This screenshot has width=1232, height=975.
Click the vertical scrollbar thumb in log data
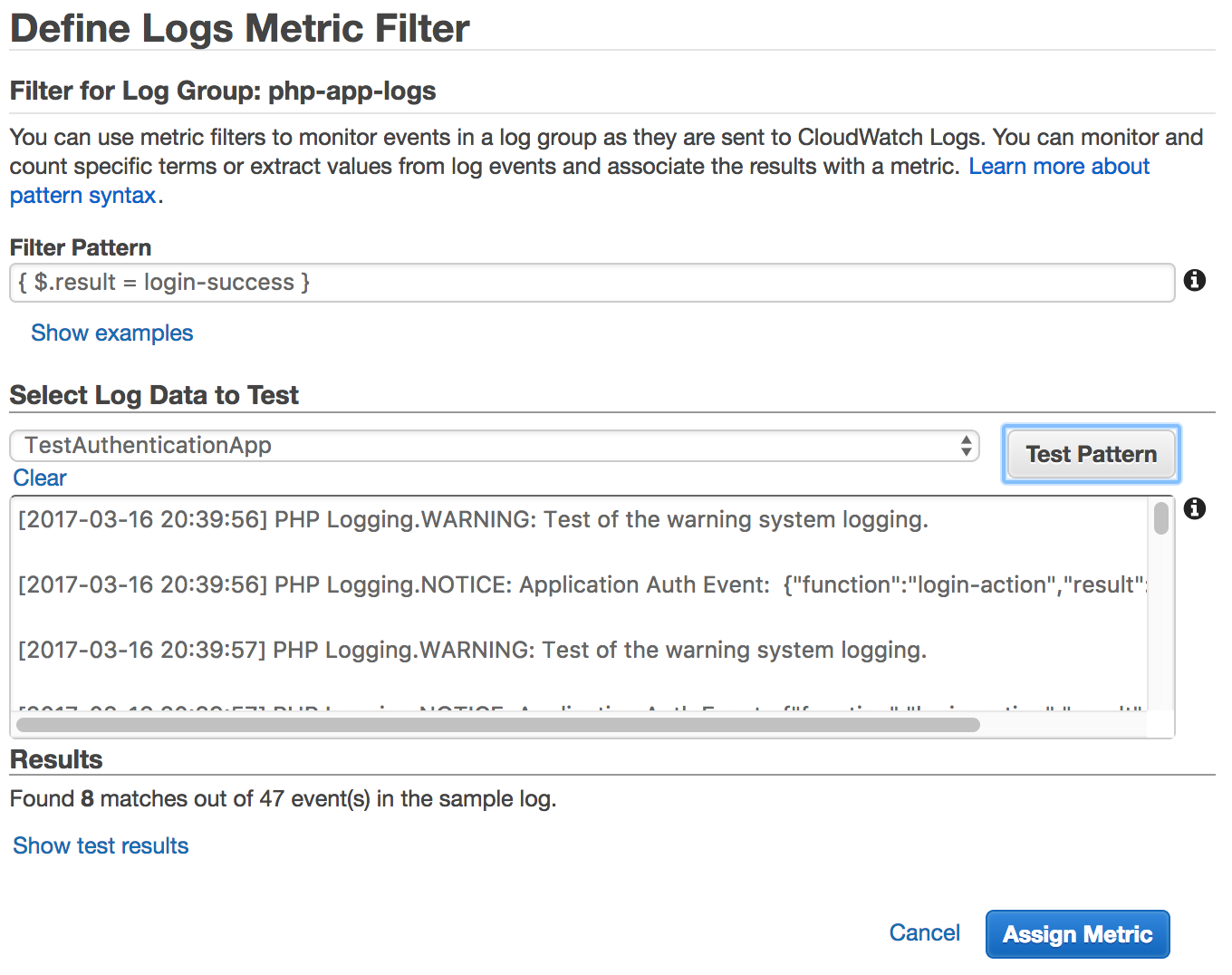point(1160,518)
